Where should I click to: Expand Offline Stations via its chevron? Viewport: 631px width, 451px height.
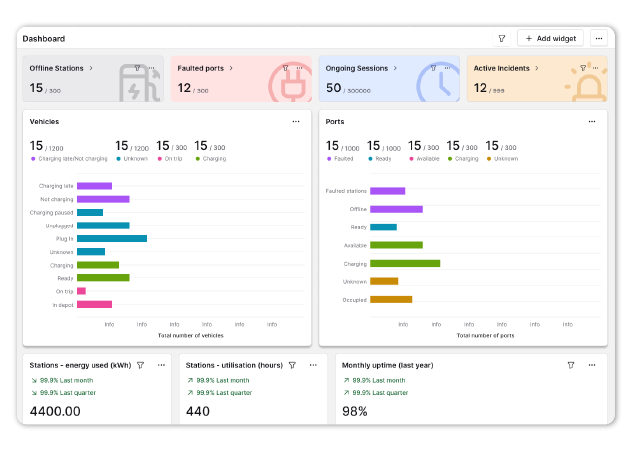point(91,68)
